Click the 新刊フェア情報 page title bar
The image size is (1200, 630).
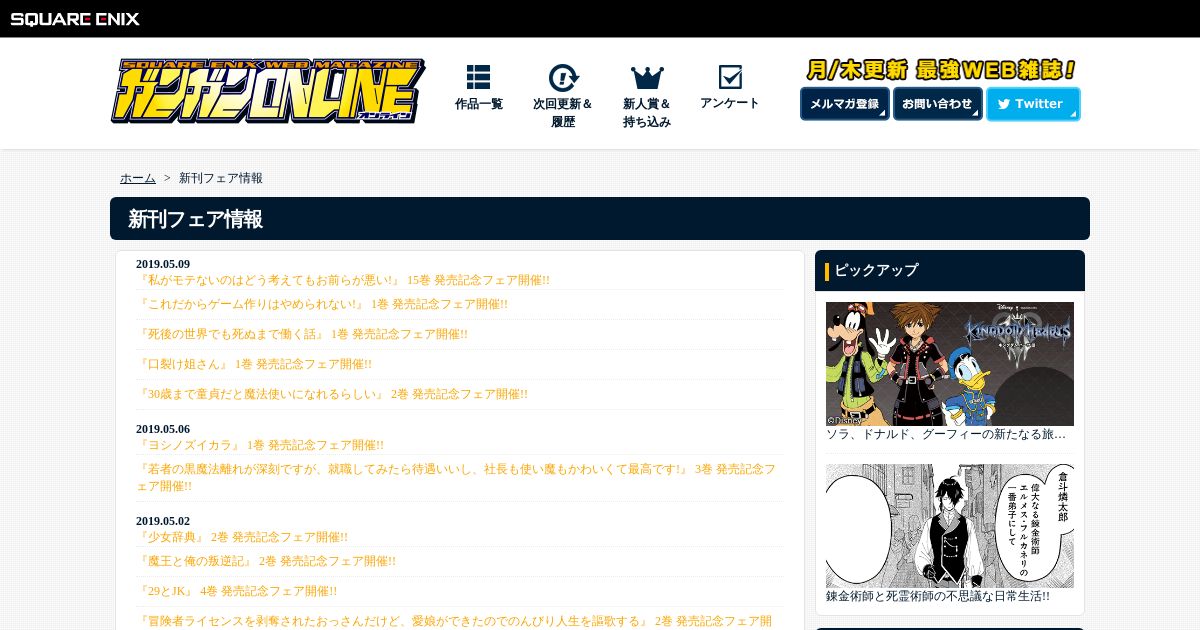point(600,219)
